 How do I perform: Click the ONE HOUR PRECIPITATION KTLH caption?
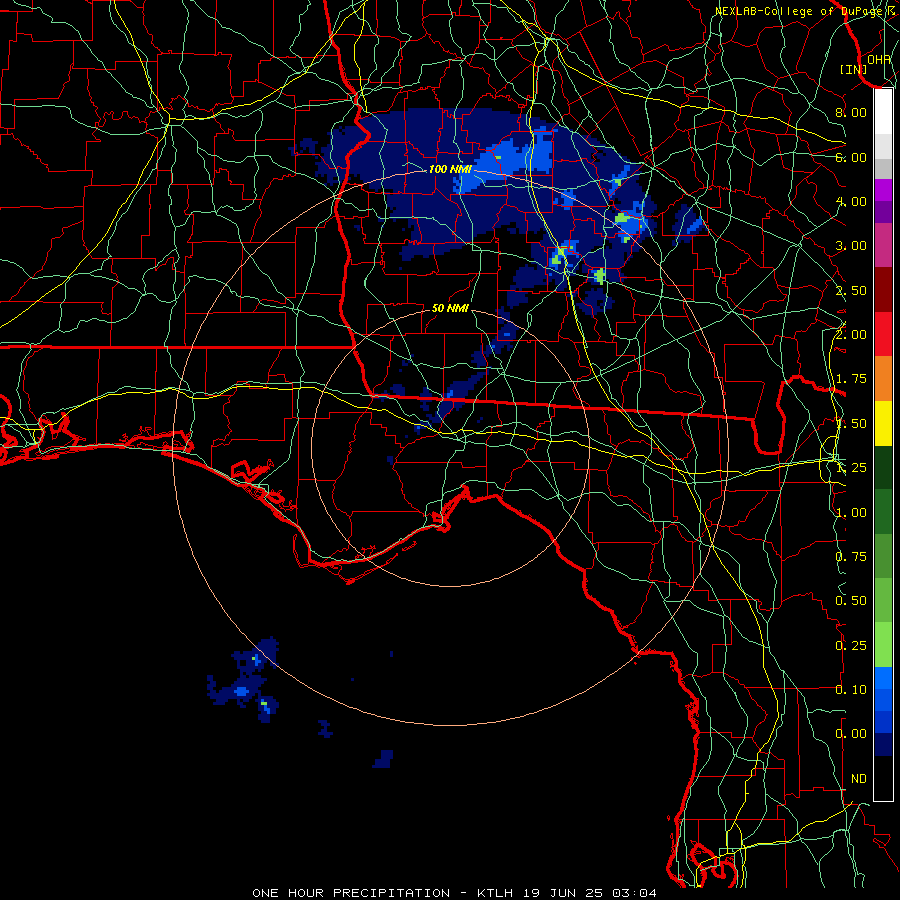click(x=454, y=893)
